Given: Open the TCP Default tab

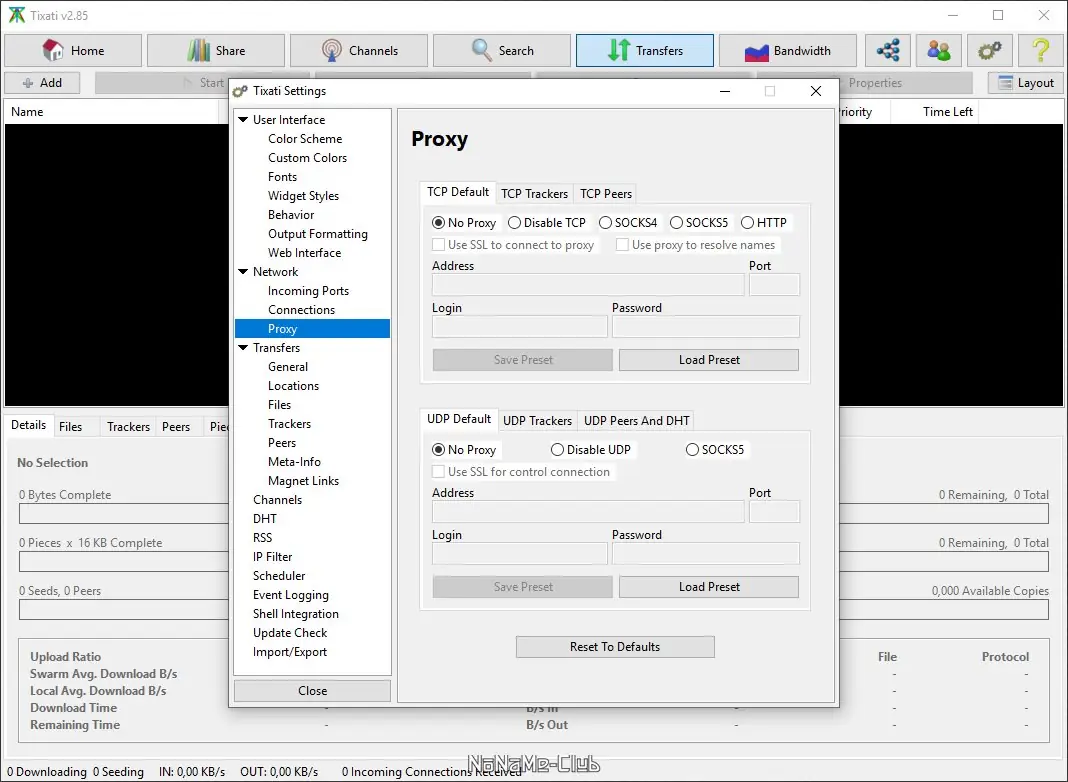Looking at the screenshot, I should 458,192.
